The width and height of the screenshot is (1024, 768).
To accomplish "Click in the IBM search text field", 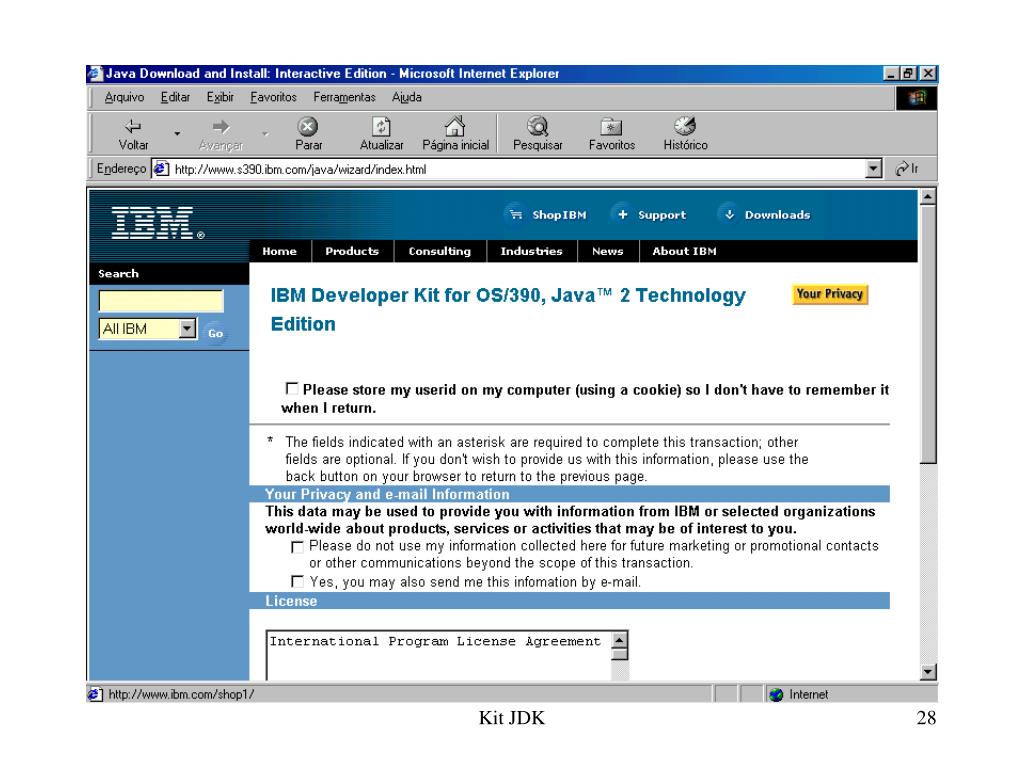I will click(x=161, y=301).
